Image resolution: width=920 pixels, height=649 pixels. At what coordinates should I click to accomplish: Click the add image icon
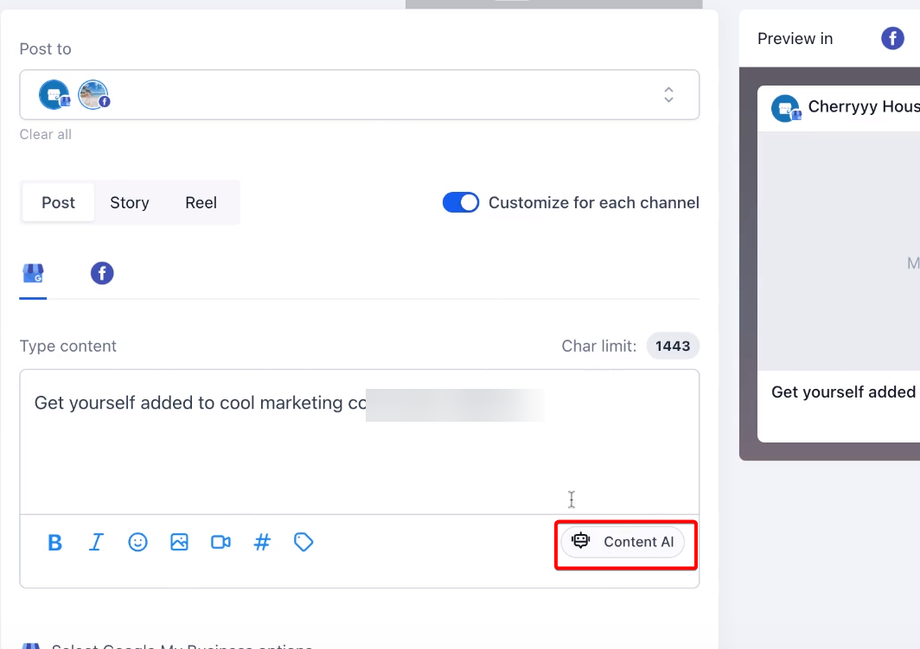pyautogui.click(x=179, y=542)
